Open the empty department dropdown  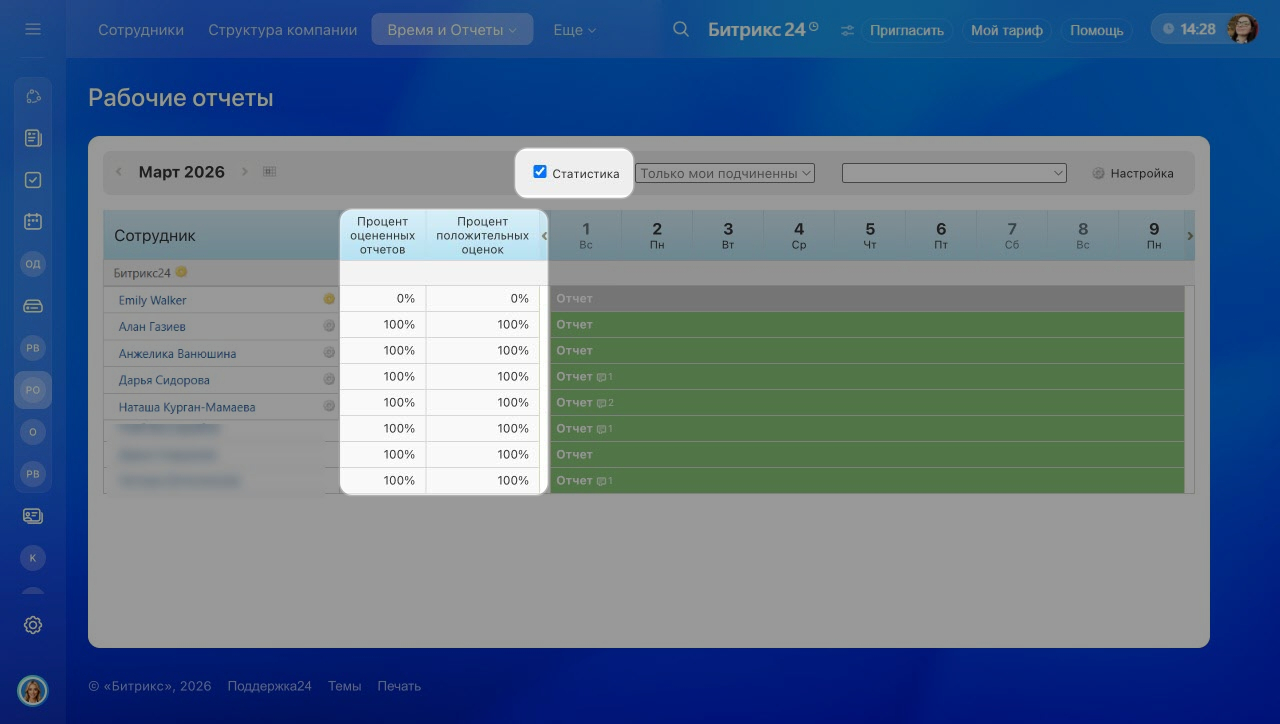click(x=954, y=173)
